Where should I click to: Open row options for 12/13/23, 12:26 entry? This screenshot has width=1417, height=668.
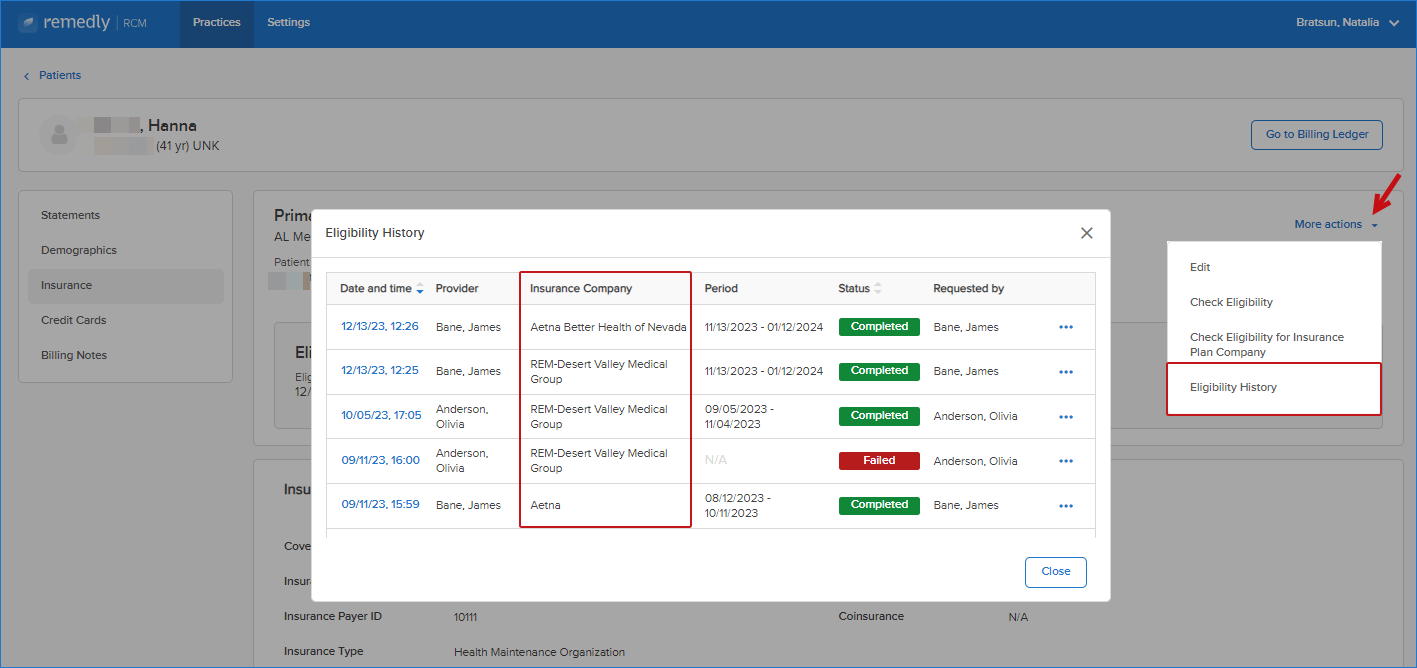coord(1066,327)
